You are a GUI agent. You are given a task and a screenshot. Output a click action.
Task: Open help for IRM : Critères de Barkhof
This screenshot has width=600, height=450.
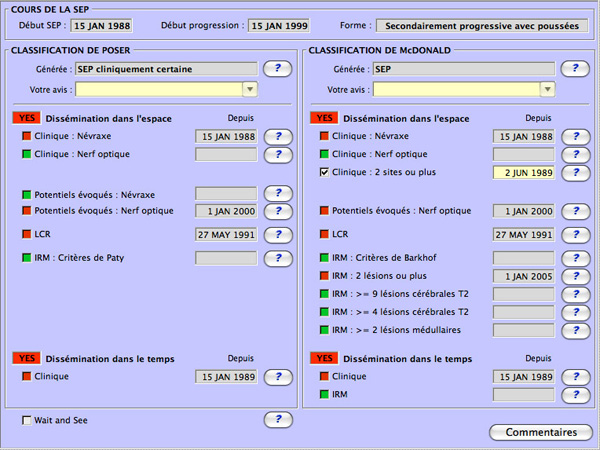[x=576, y=258]
